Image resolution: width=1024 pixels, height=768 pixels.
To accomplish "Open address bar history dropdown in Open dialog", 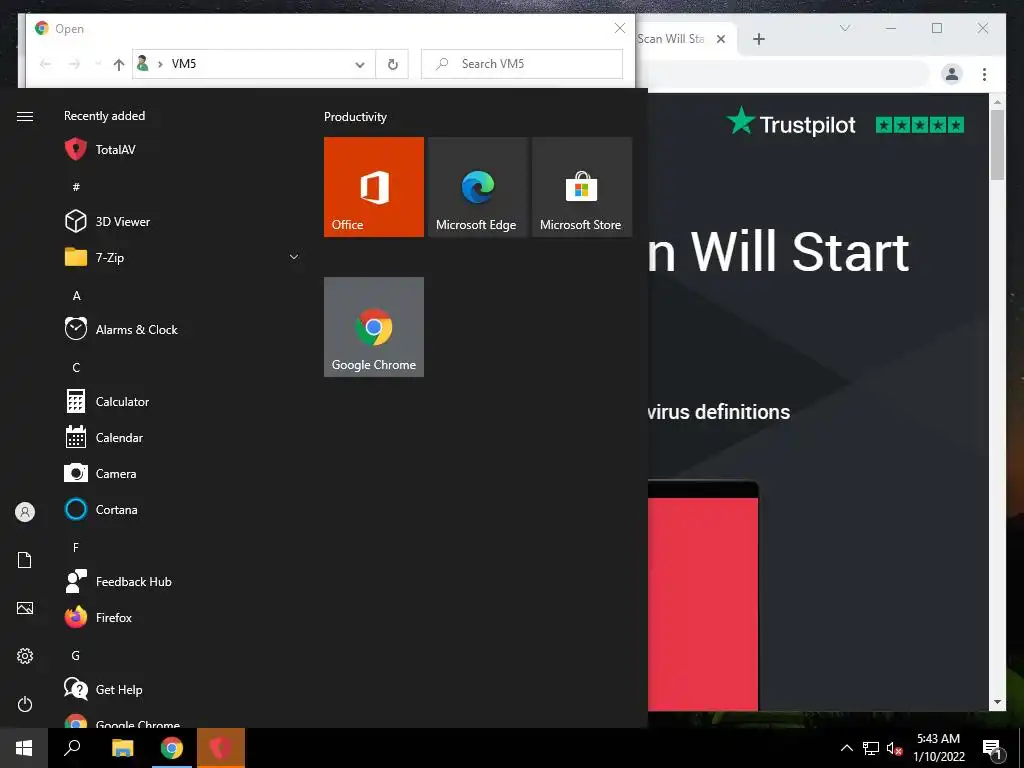I will (360, 64).
